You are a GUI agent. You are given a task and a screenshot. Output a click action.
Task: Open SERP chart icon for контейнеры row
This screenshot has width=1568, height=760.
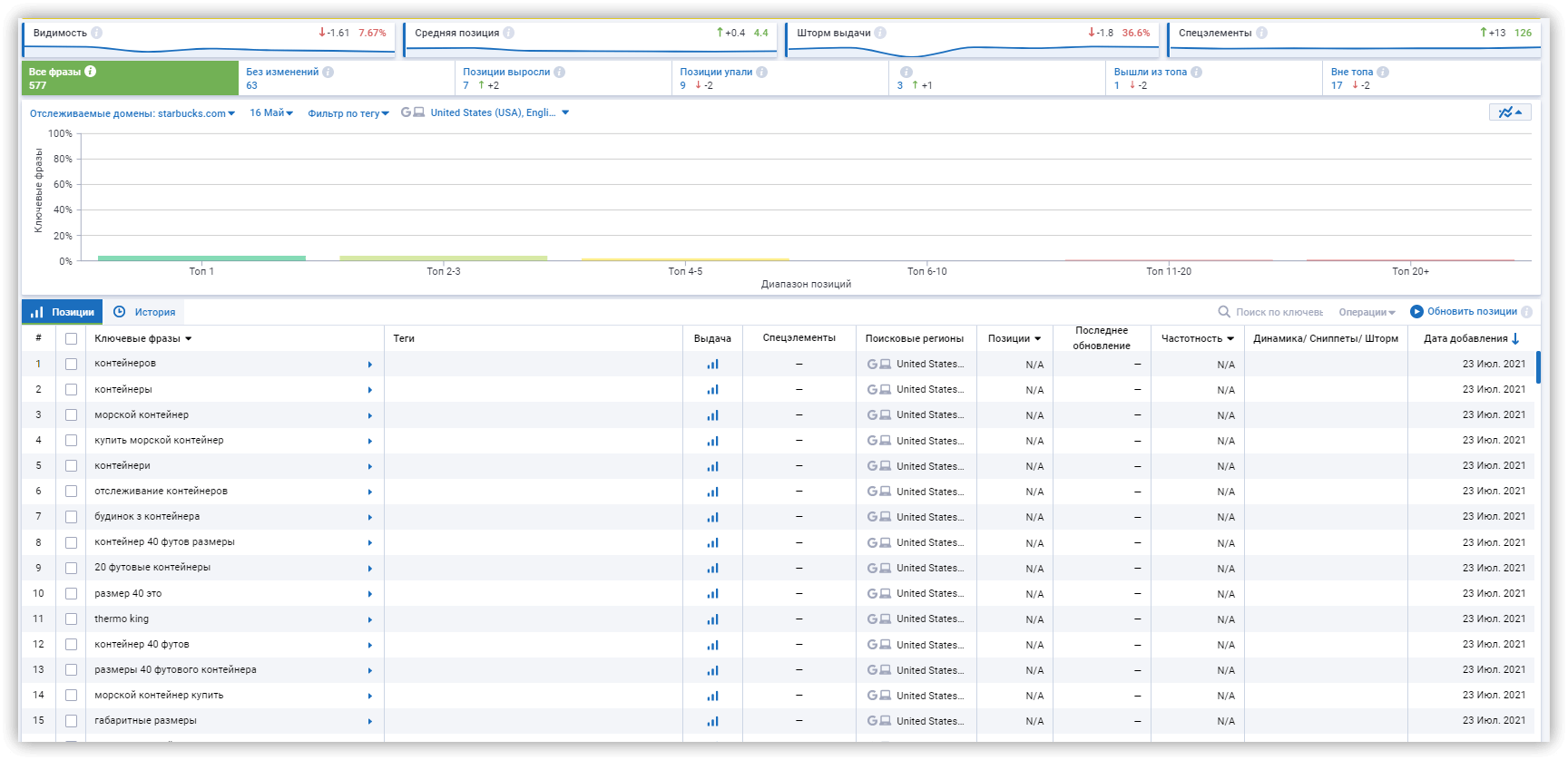pyautogui.click(x=712, y=390)
